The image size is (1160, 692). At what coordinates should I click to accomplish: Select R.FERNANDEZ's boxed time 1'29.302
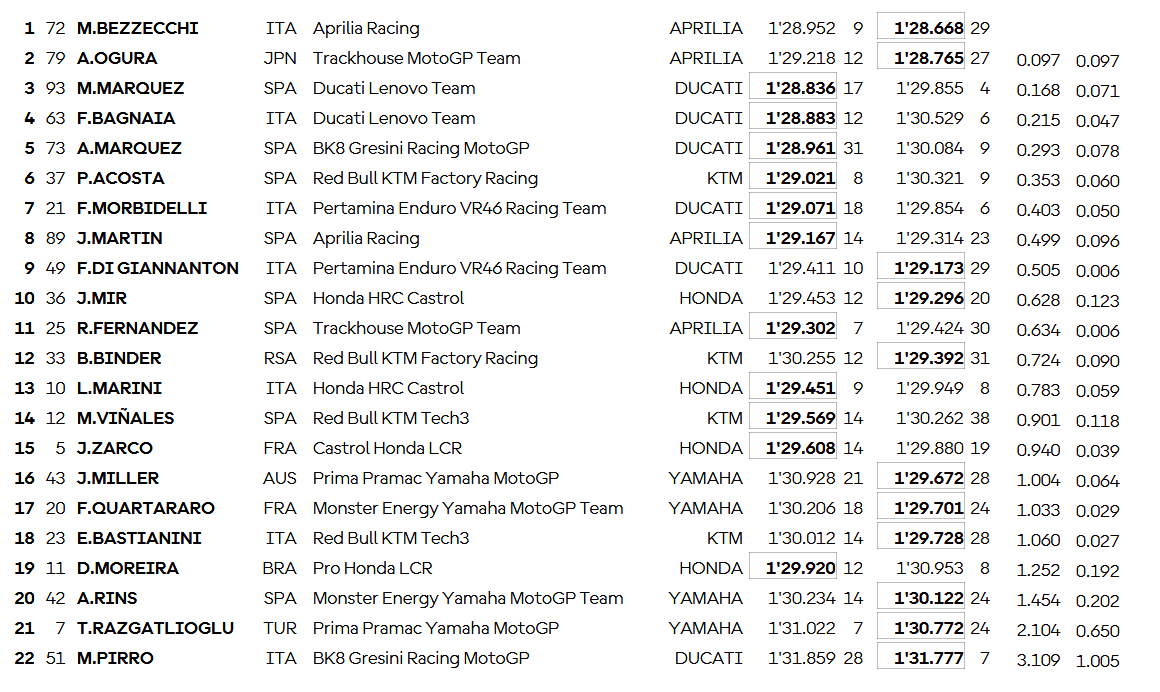(800, 328)
